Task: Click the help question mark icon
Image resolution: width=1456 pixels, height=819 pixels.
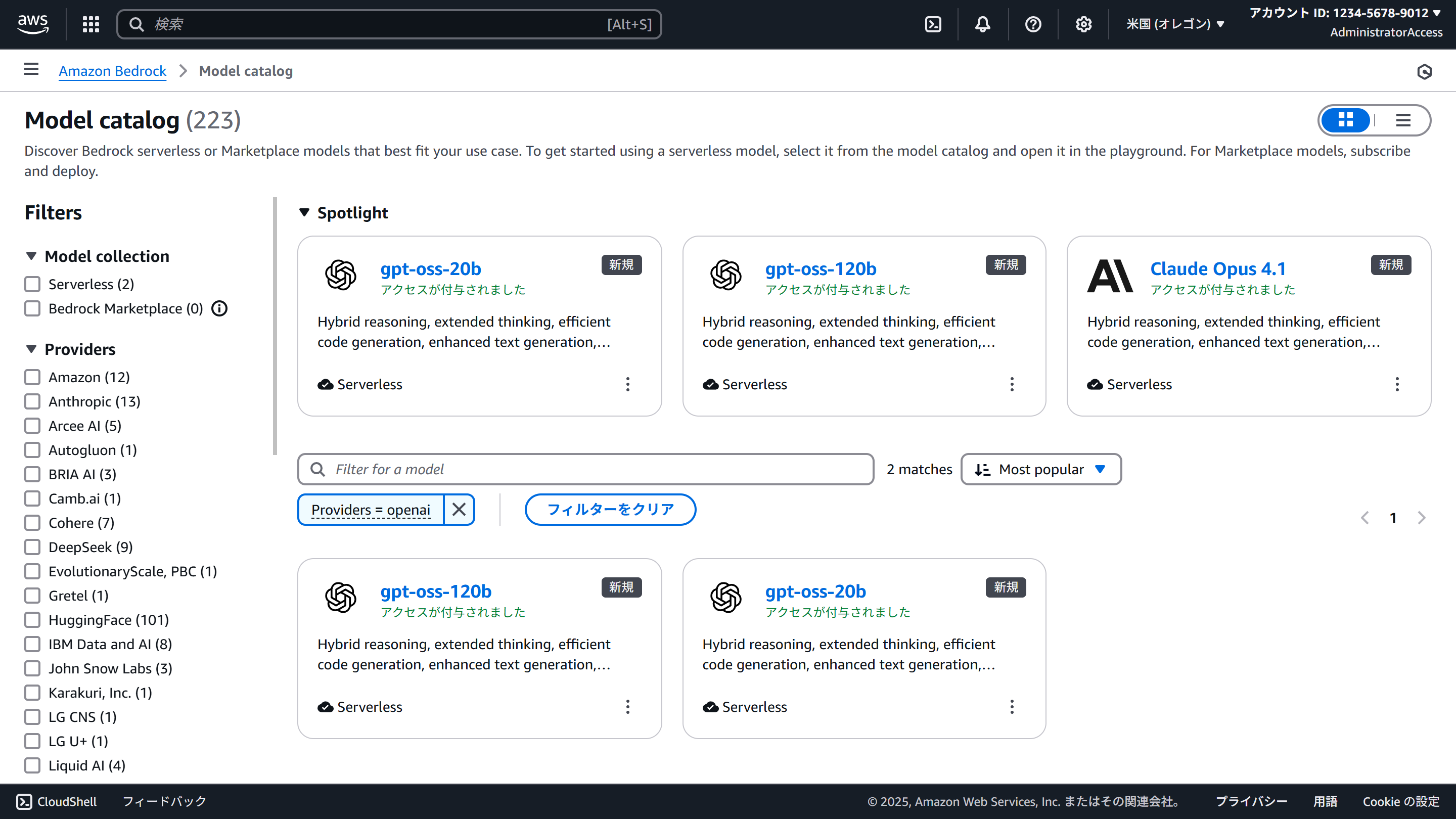Action: coord(1033,24)
